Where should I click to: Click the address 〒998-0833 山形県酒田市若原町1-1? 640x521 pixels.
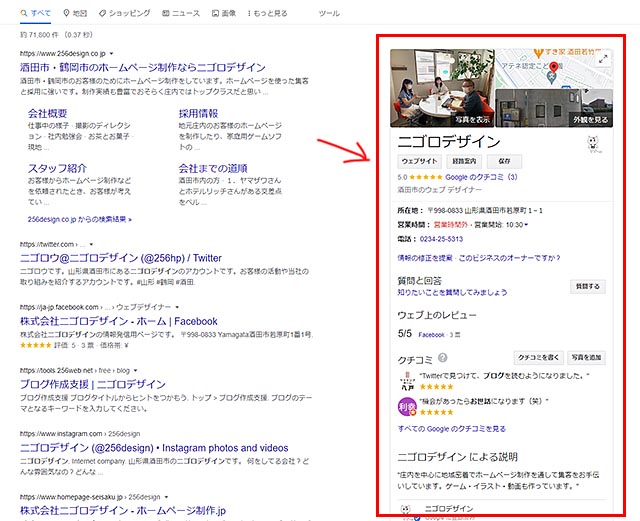(485, 211)
